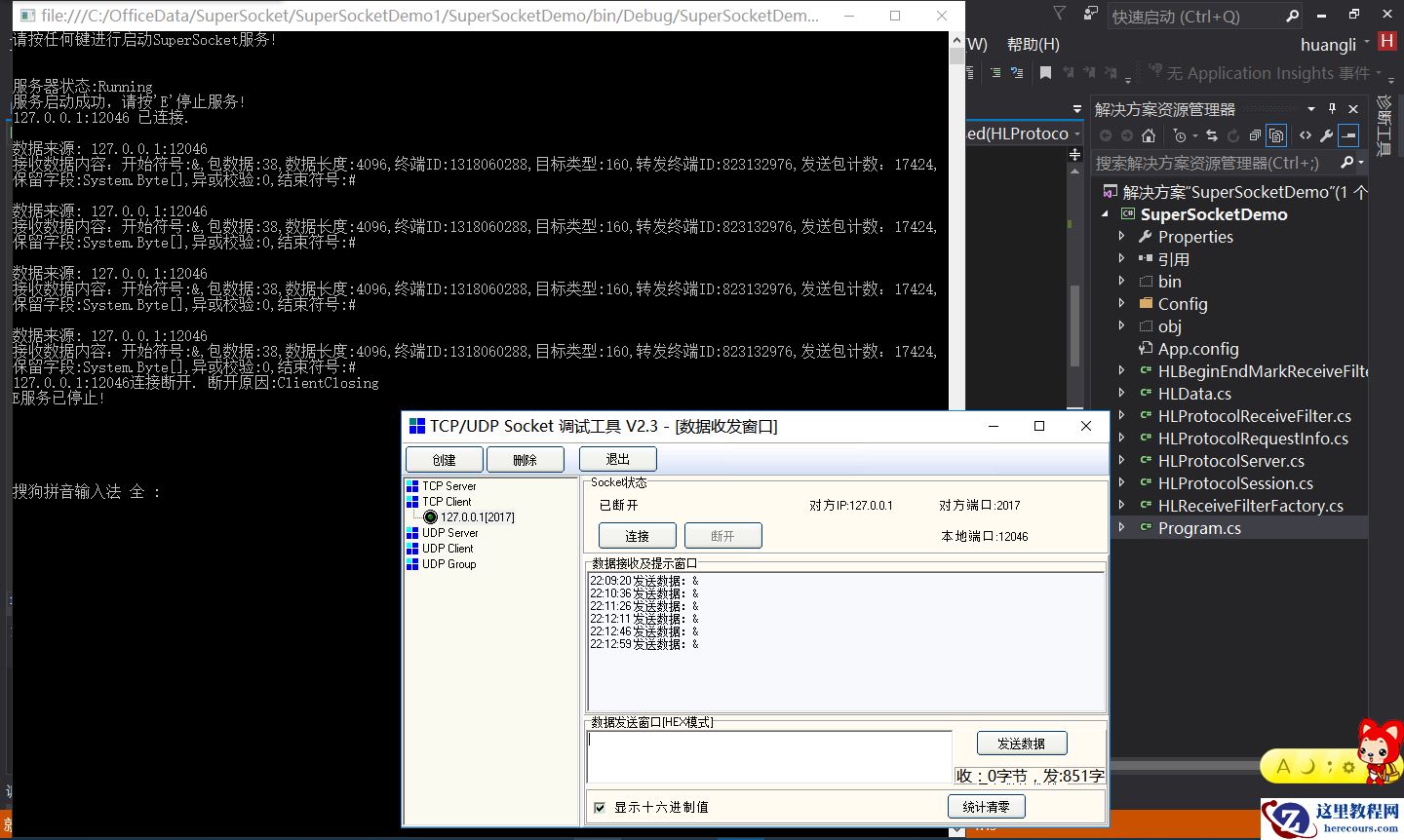
Task: Sync with Active Document in Solution Explorer
Action: (x=1212, y=135)
